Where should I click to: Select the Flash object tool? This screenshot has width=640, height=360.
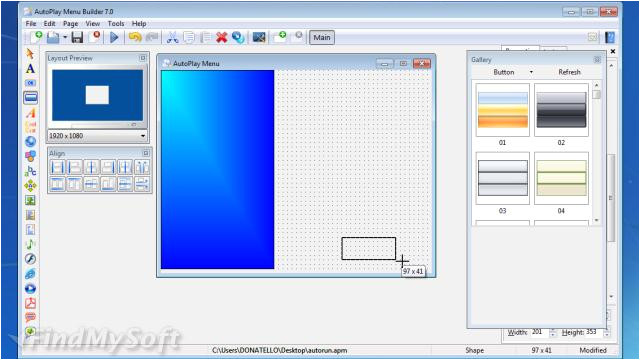pyautogui.click(x=30, y=259)
